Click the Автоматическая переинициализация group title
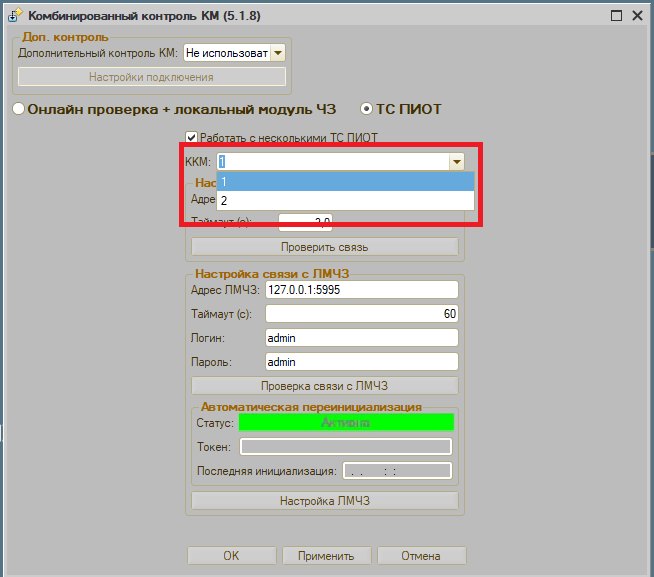 click(311, 407)
